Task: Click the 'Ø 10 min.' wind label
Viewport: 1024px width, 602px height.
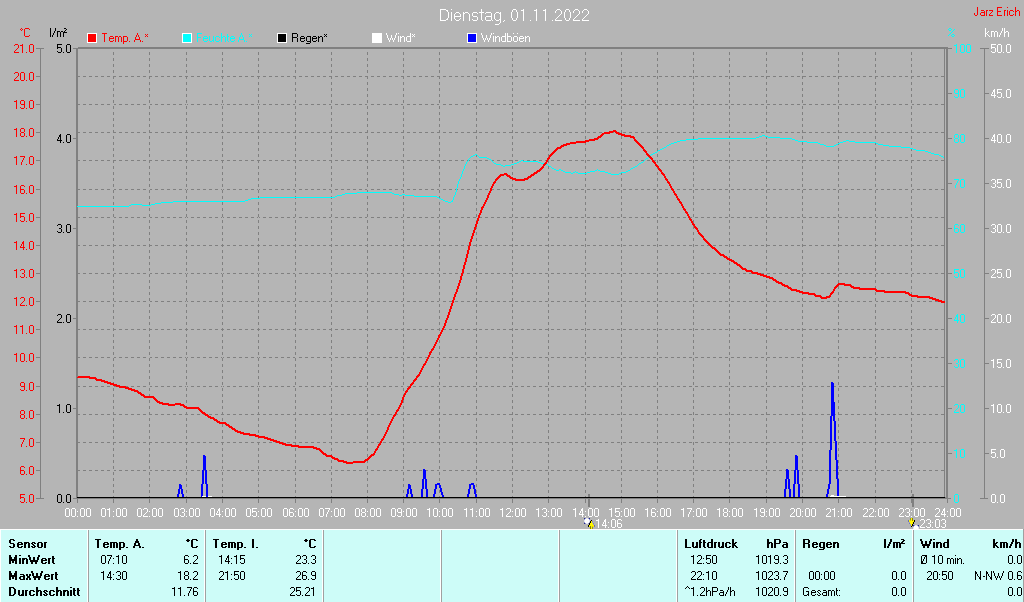Action: (x=942, y=560)
